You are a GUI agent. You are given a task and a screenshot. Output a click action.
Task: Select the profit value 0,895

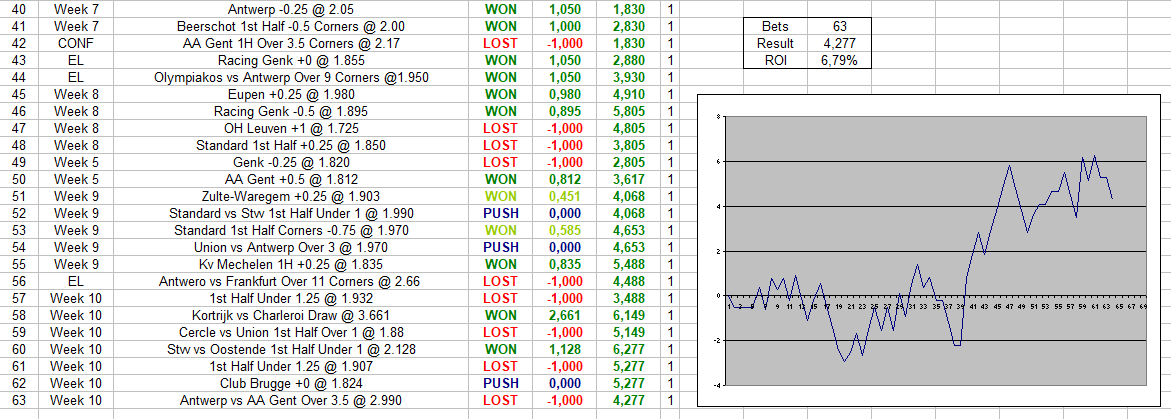pyautogui.click(x=565, y=111)
